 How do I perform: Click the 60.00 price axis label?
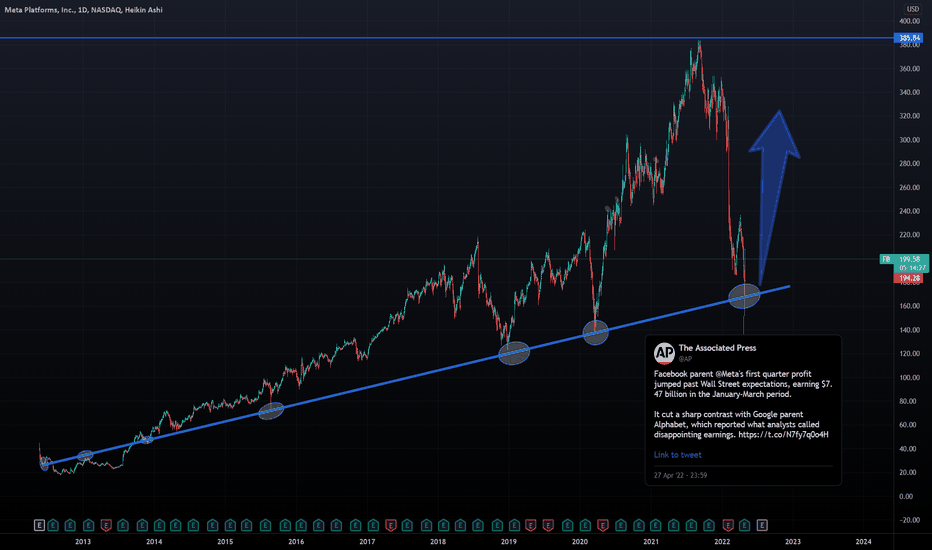(x=908, y=425)
